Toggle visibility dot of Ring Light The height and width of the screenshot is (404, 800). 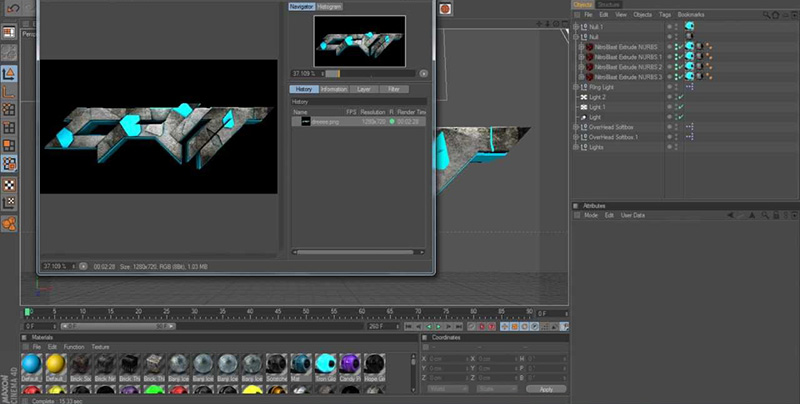coord(669,86)
